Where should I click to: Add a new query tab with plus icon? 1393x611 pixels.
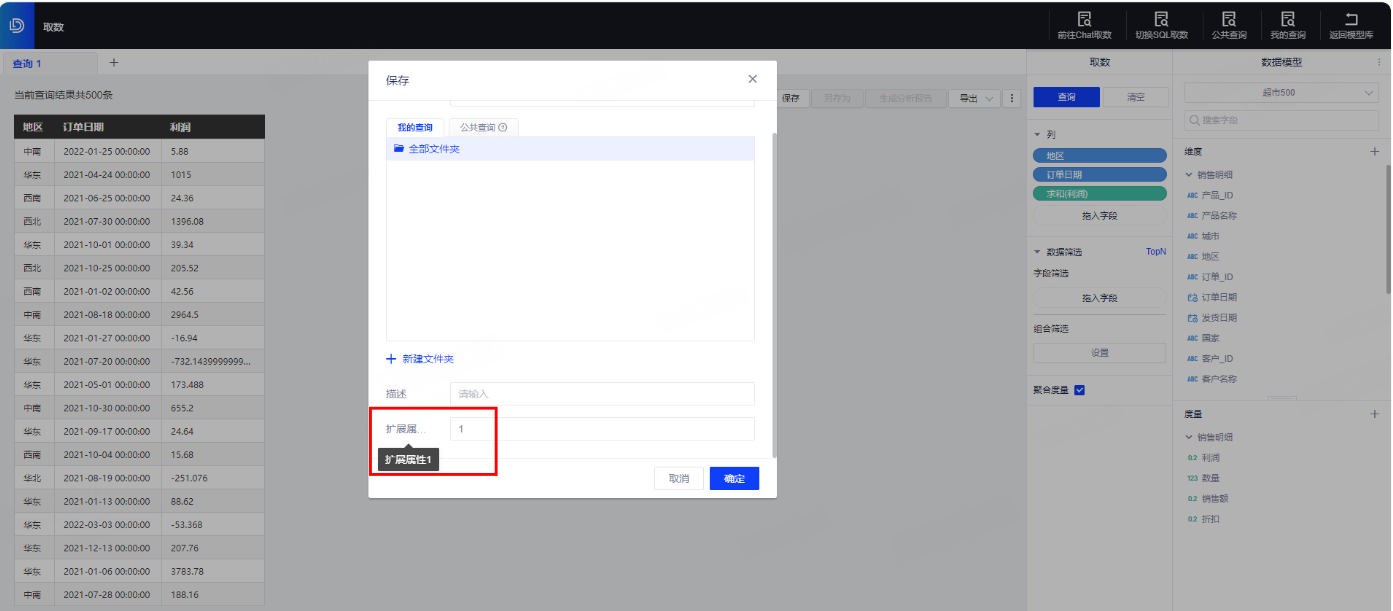pos(113,62)
